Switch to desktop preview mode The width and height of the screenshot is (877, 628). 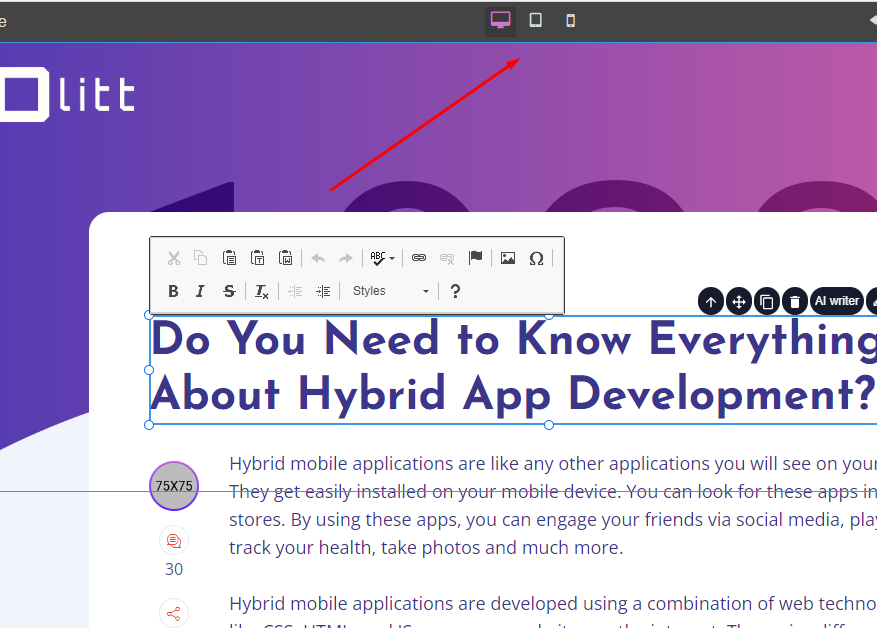tap(500, 21)
